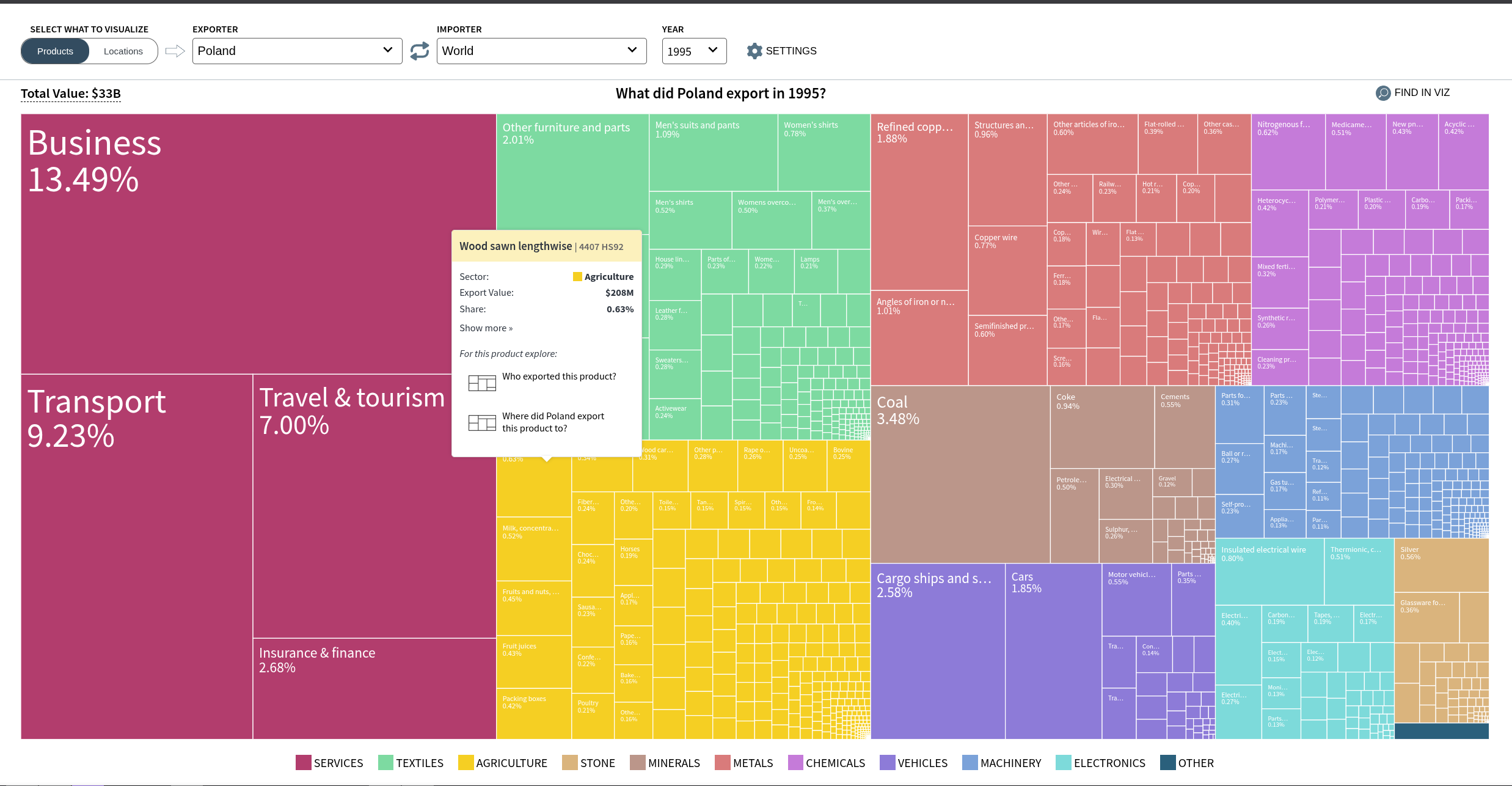Select the Coke 0.94% tile
This screenshot has height=786, width=1512.
point(1103,427)
